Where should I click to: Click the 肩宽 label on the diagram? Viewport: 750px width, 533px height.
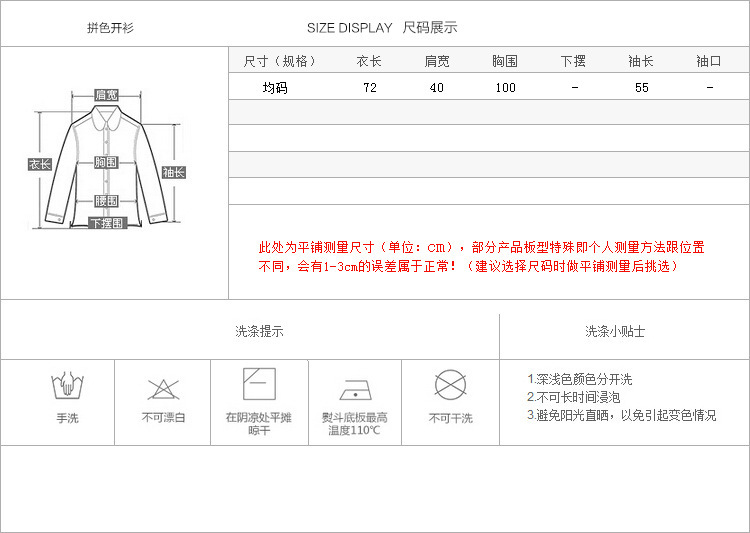pyautogui.click(x=106, y=95)
